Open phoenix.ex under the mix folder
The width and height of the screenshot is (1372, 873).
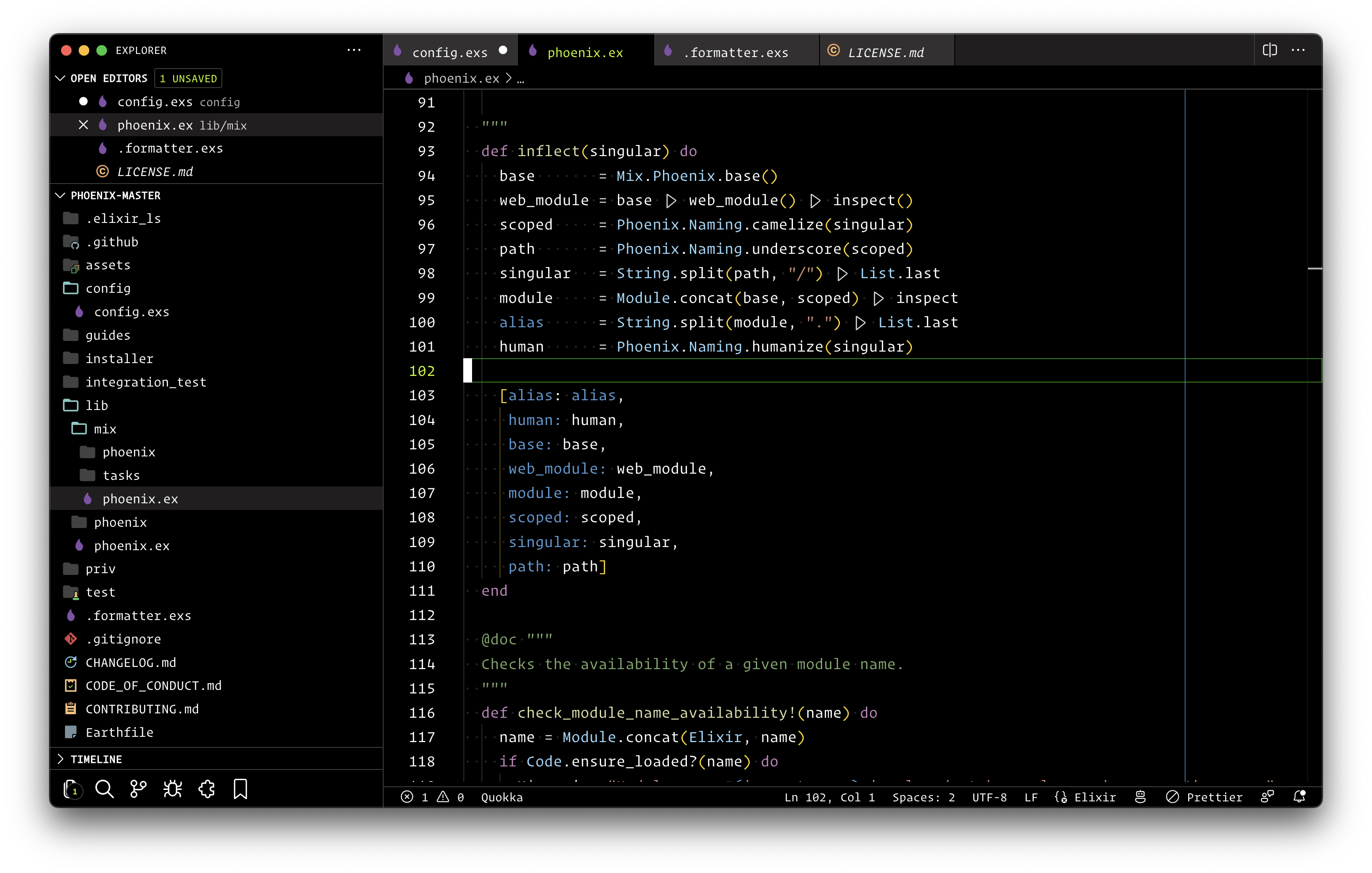click(217, 499)
